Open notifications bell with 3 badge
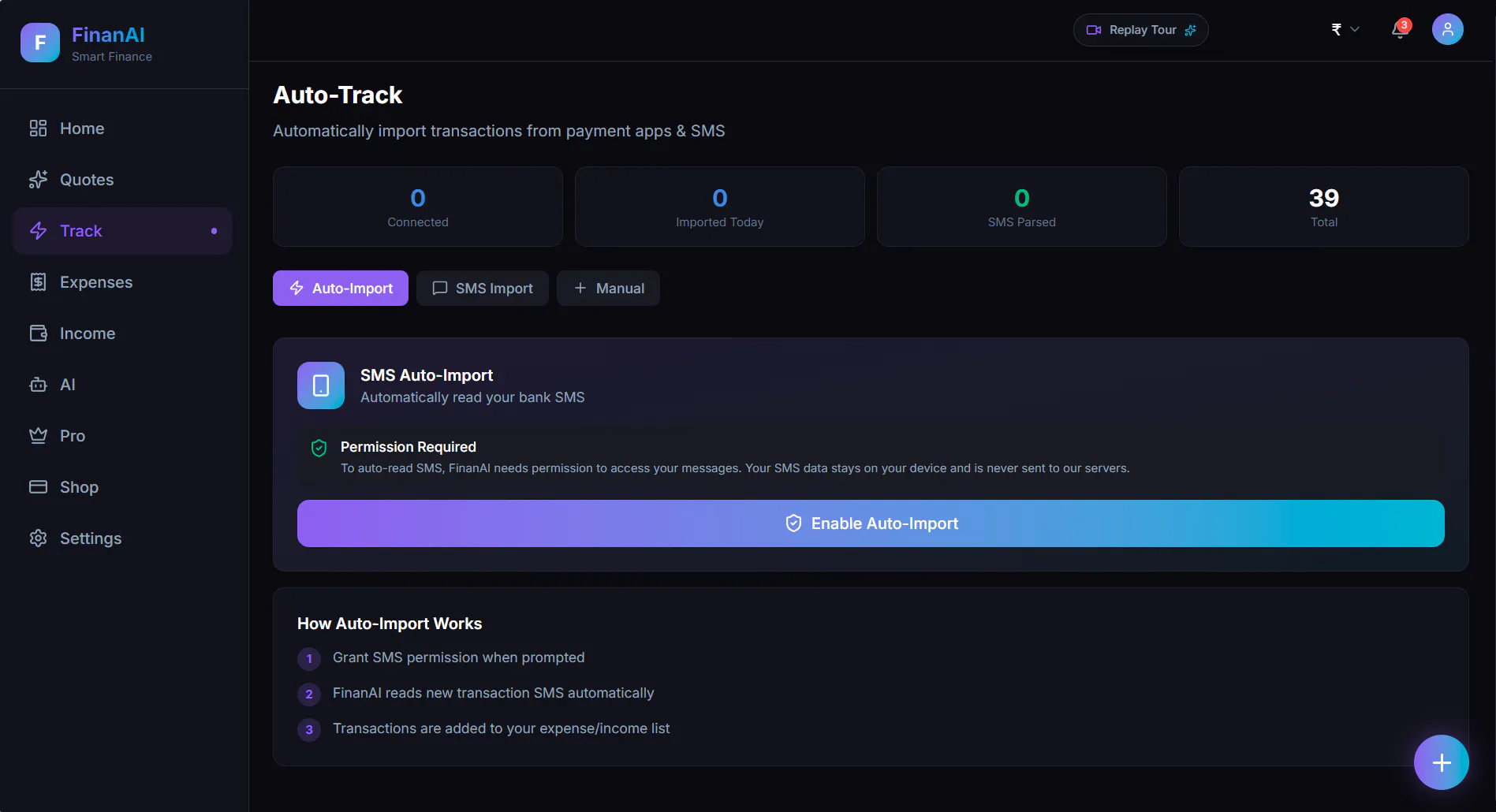Screen dimensions: 1496x812 [x=1401, y=30]
